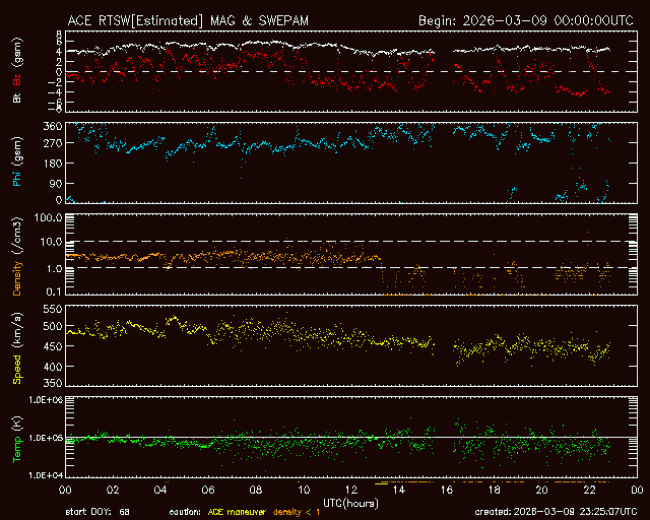Click the "350" tick on the Speed axis
Viewport: 650px width, 520px height.
tap(53, 383)
